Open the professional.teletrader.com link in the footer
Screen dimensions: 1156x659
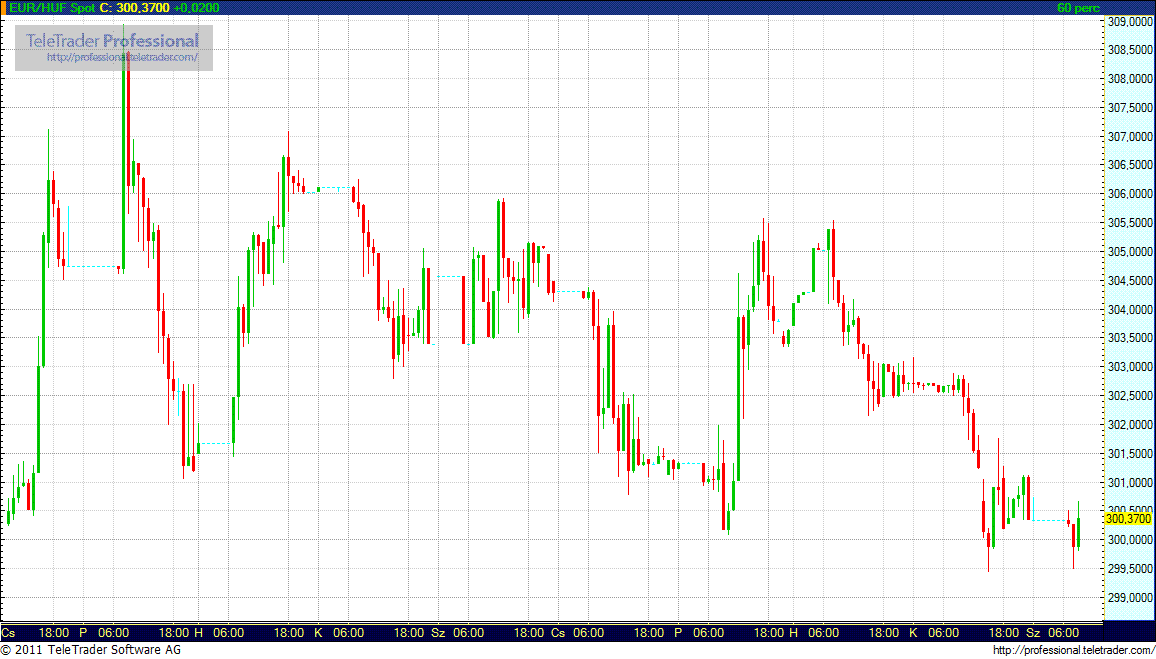1073,651
